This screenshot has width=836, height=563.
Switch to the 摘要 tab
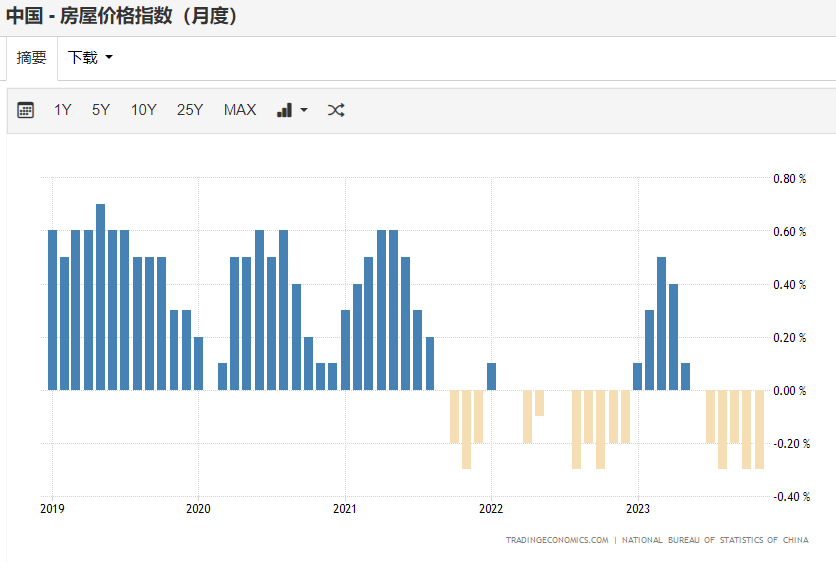pyautogui.click(x=32, y=58)
